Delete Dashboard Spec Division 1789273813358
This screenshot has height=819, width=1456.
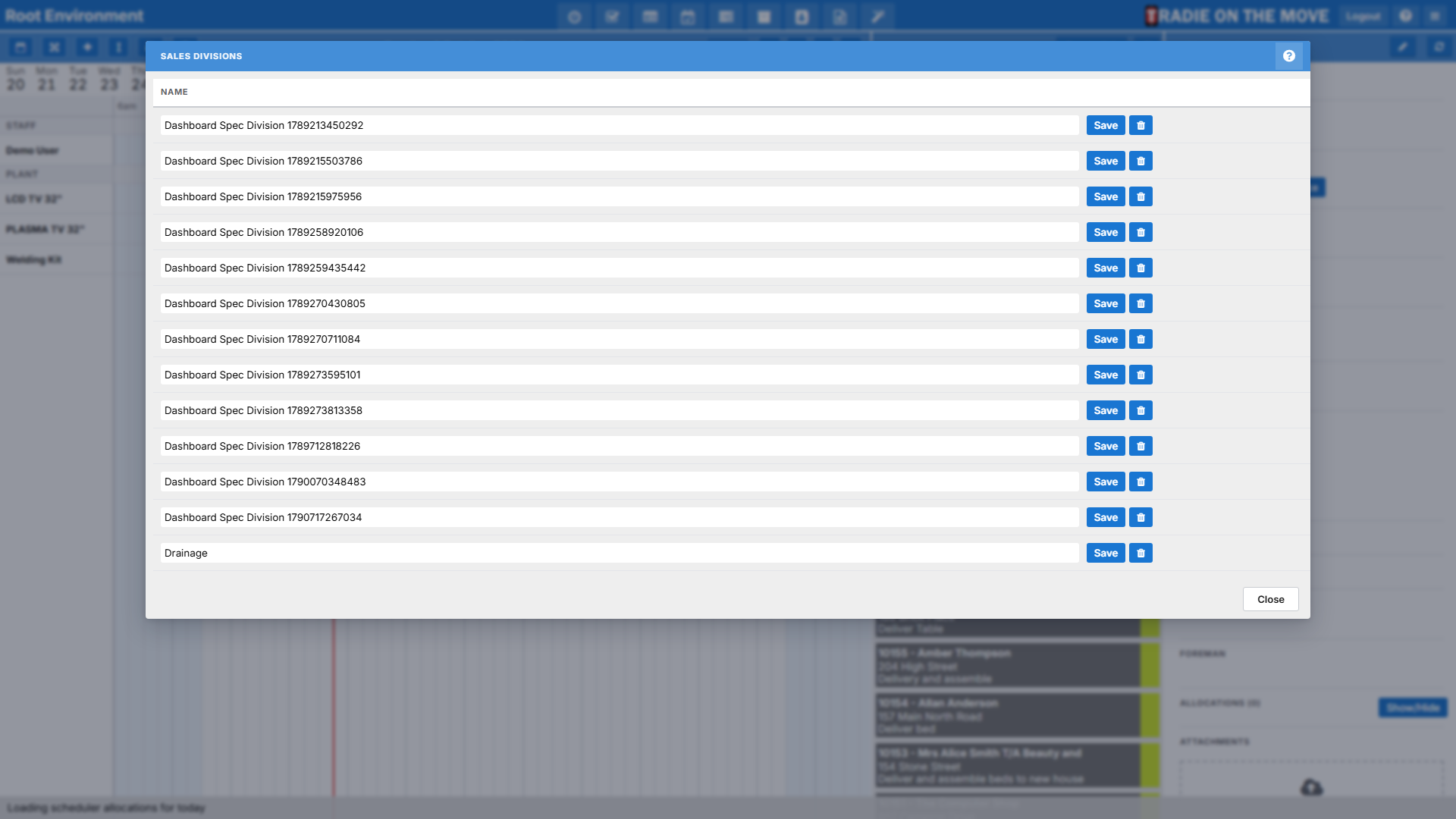tap(1141, 410)
